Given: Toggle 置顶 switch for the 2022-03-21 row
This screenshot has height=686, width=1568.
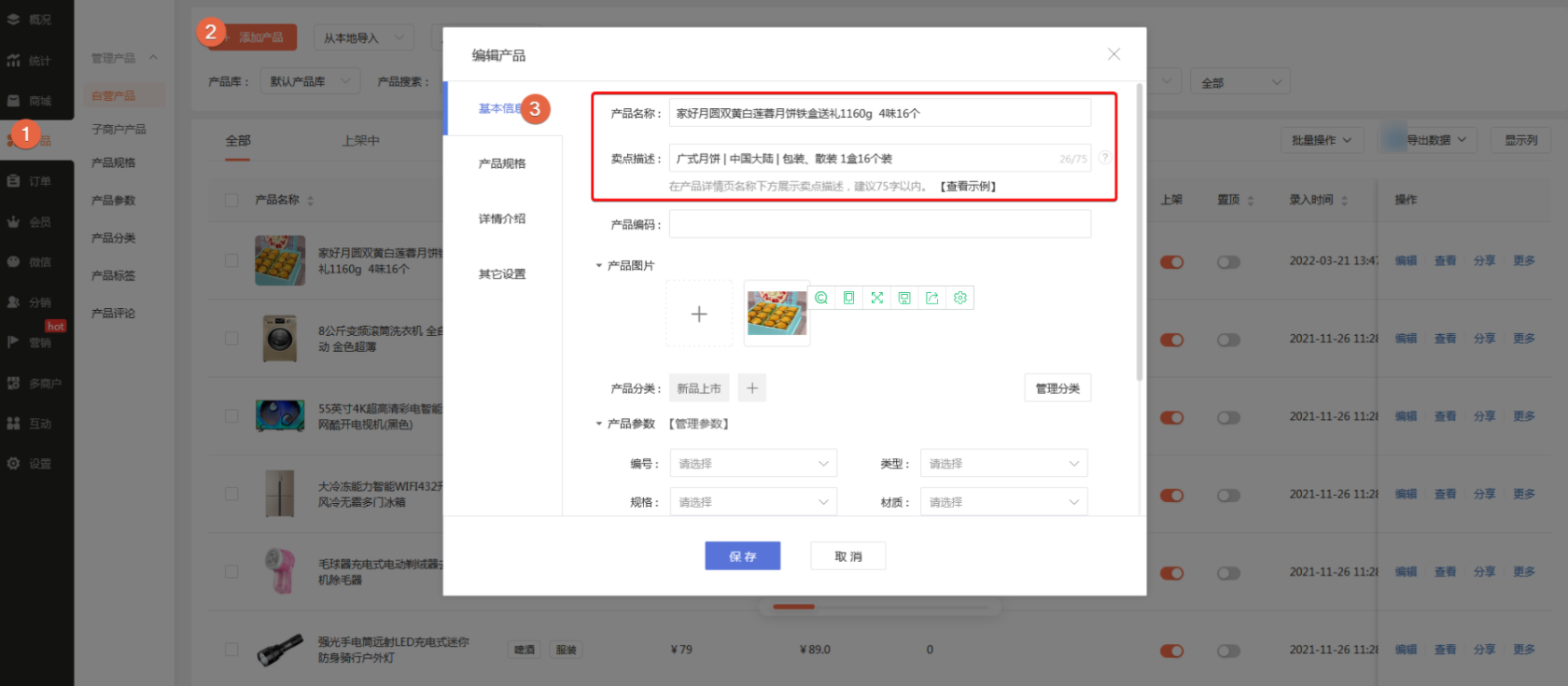Looking at the screenshot, I should (1228, 262).
